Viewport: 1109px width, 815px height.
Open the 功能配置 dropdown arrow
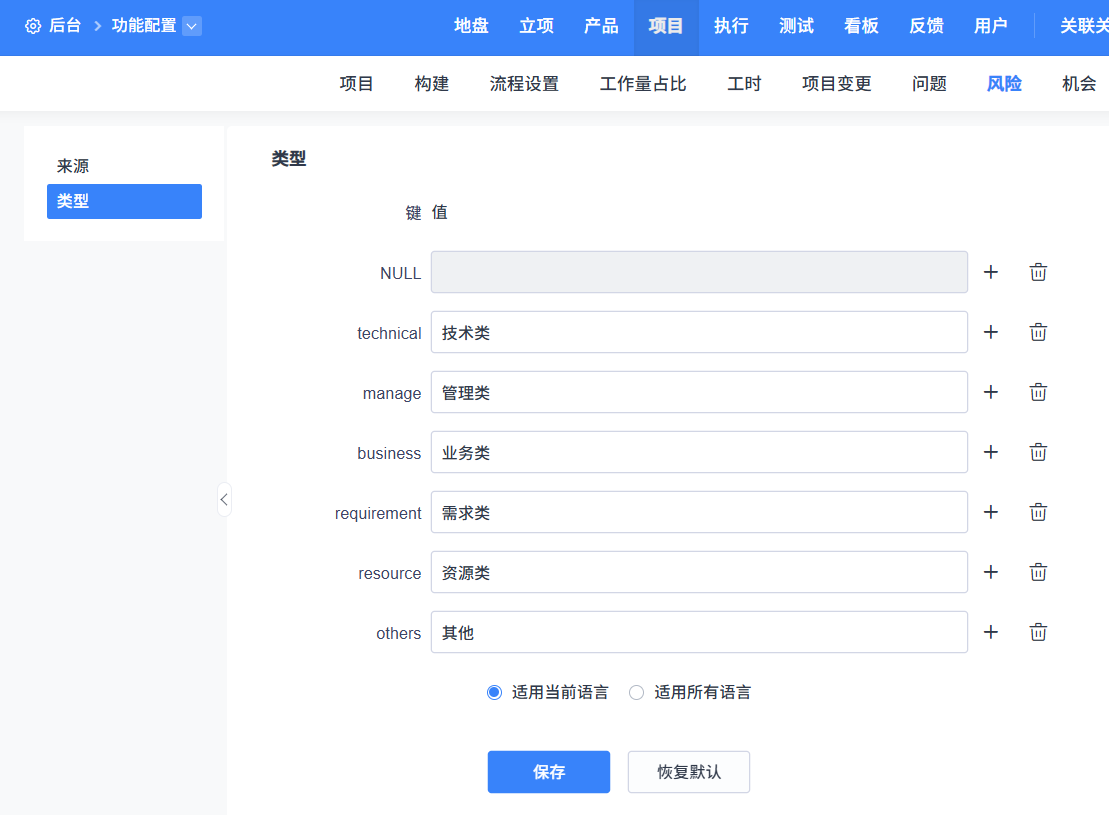(x=192, y=26)
